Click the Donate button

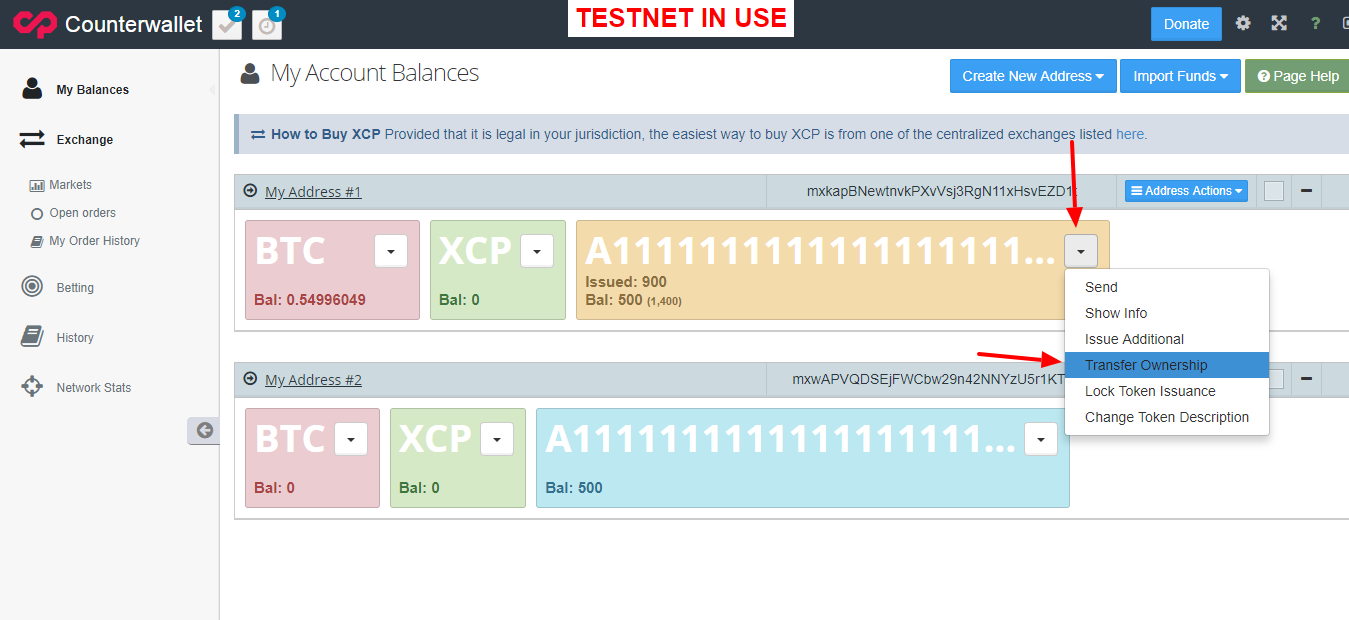point(1186,24)
